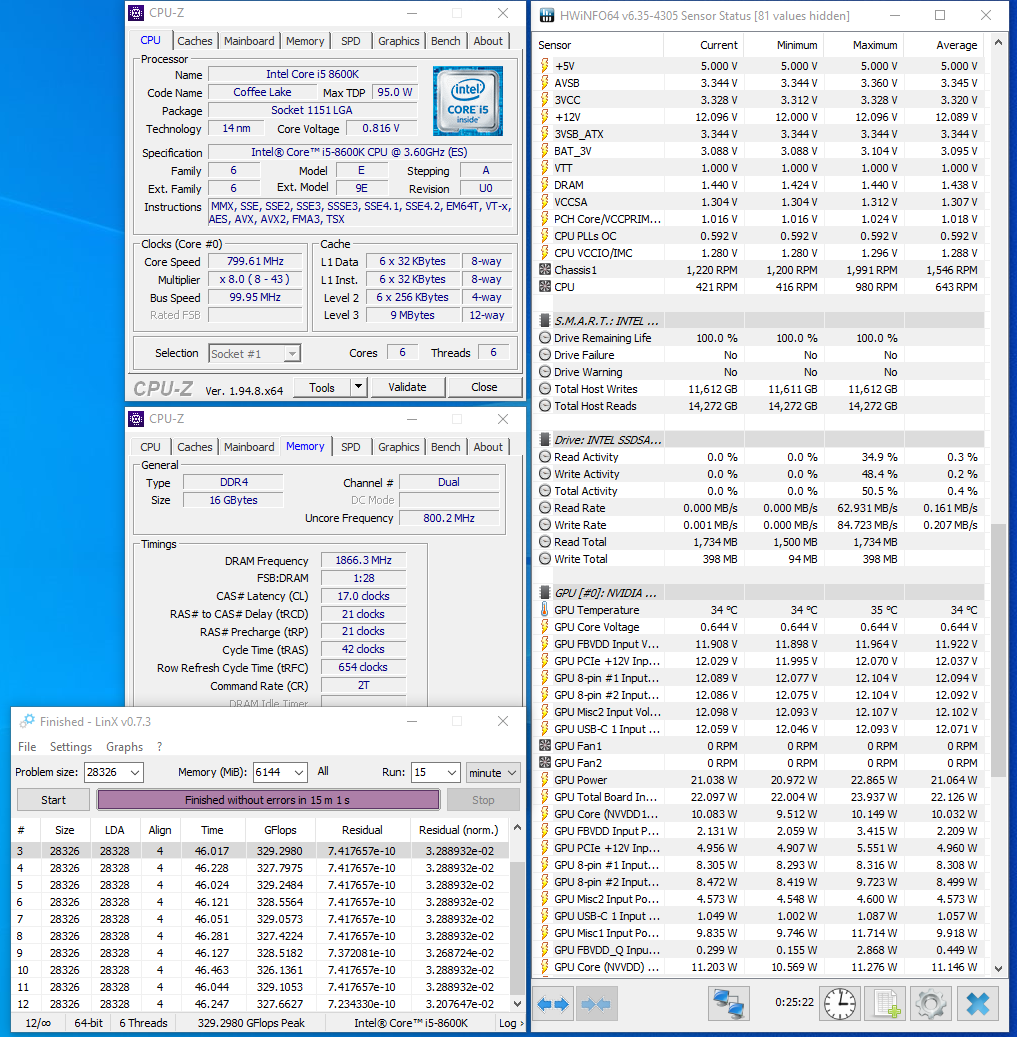Click the Start button in LinX
This screenshot has width=1017, height=1037.
tap(54, 800)
